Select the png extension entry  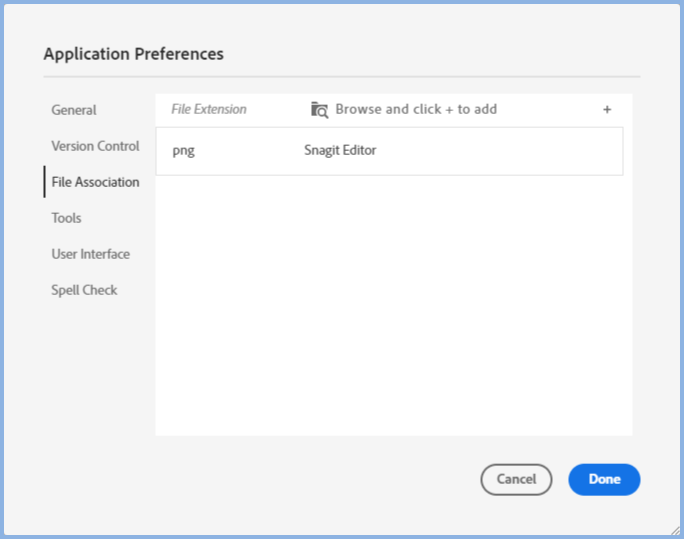183,151
